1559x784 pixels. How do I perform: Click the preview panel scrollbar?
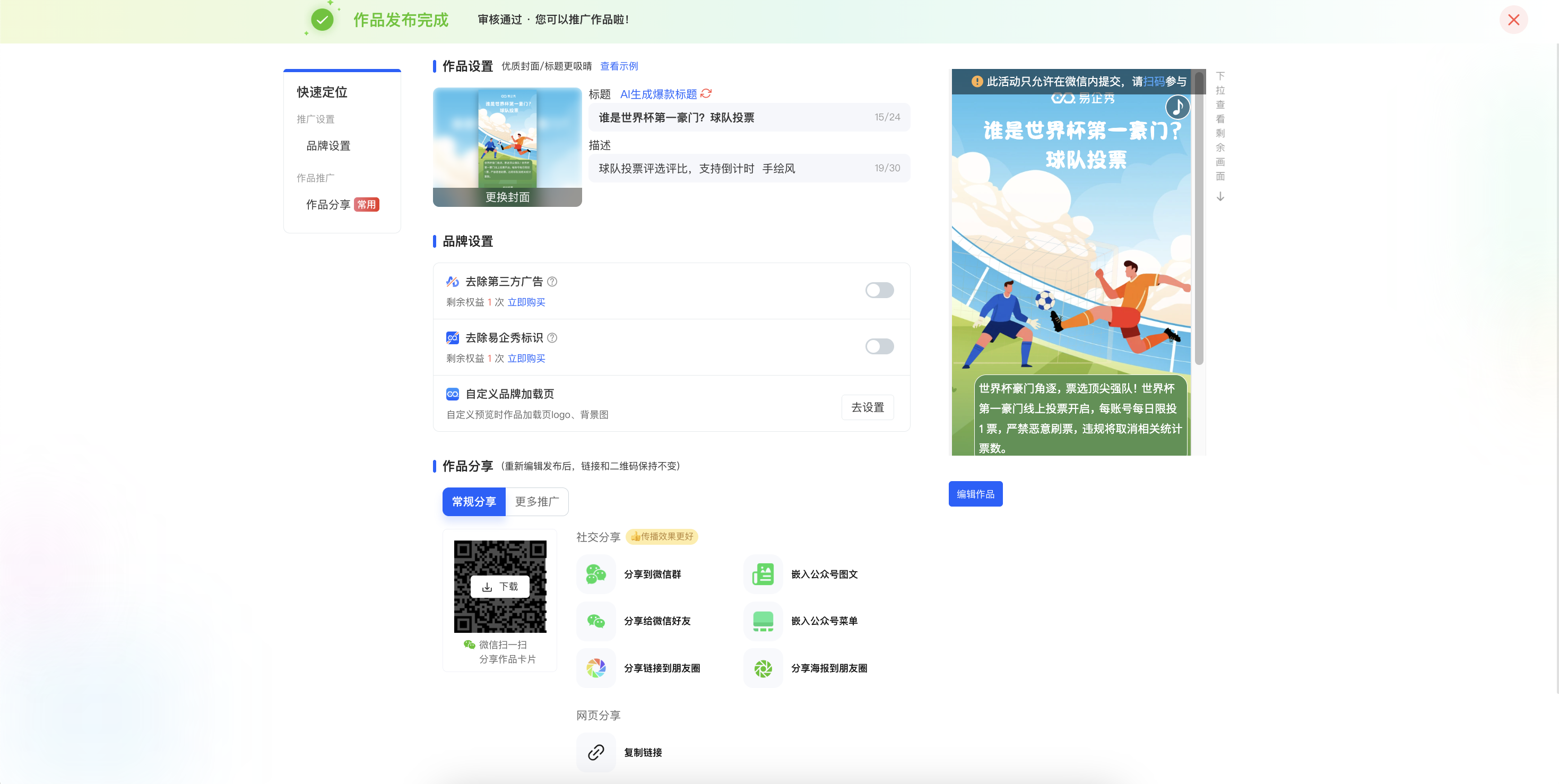pyautogui.click(x=1198, y=218)
